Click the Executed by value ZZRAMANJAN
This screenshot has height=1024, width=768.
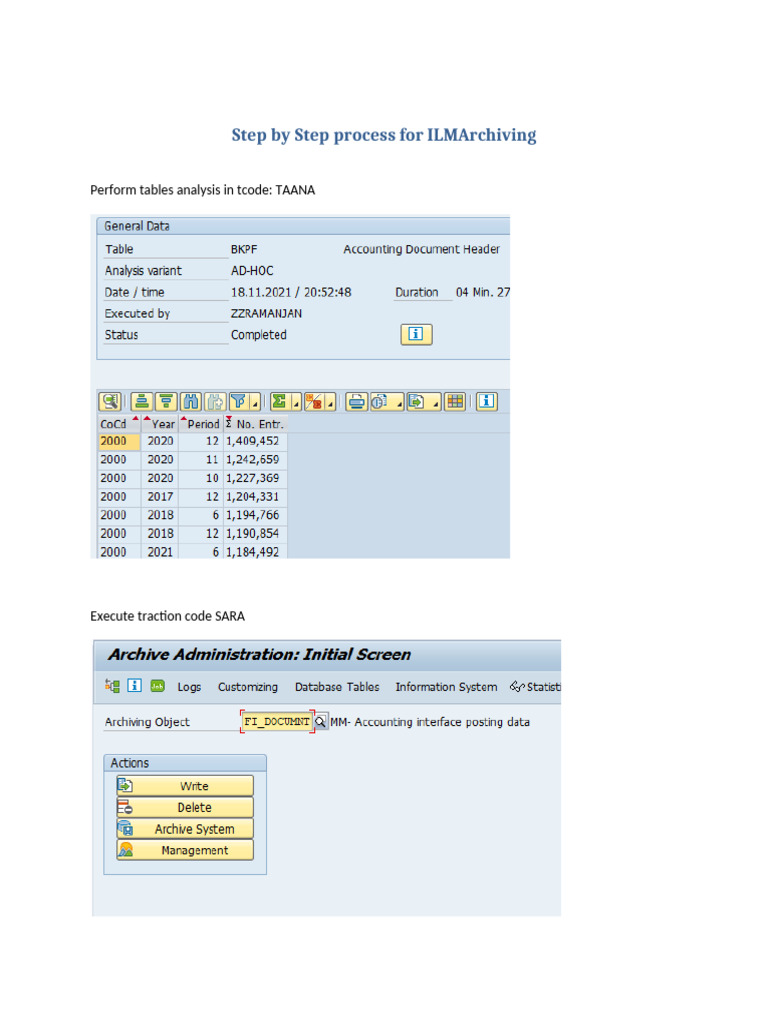266,313
